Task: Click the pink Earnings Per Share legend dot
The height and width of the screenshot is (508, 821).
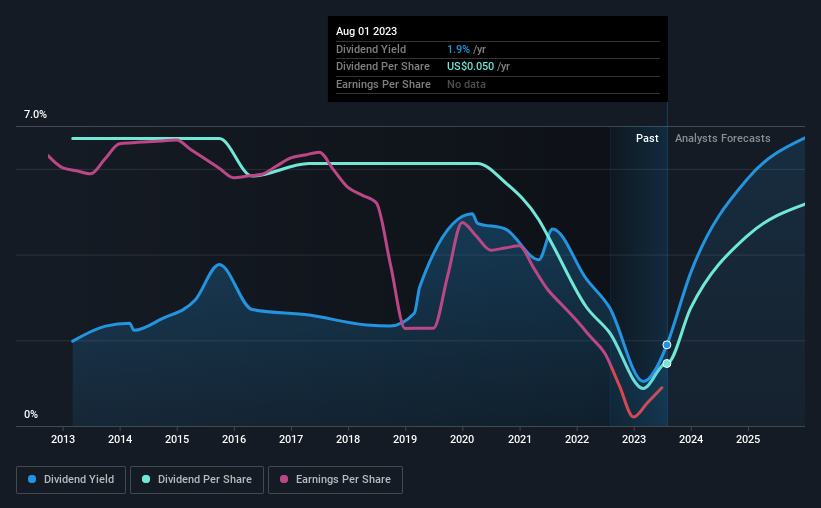Action: tap(284, 479)
